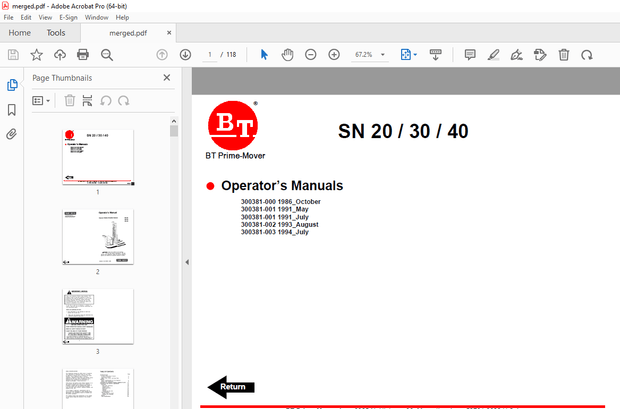
Task: Close the merged.pdf tab
Action: [169, 33]
